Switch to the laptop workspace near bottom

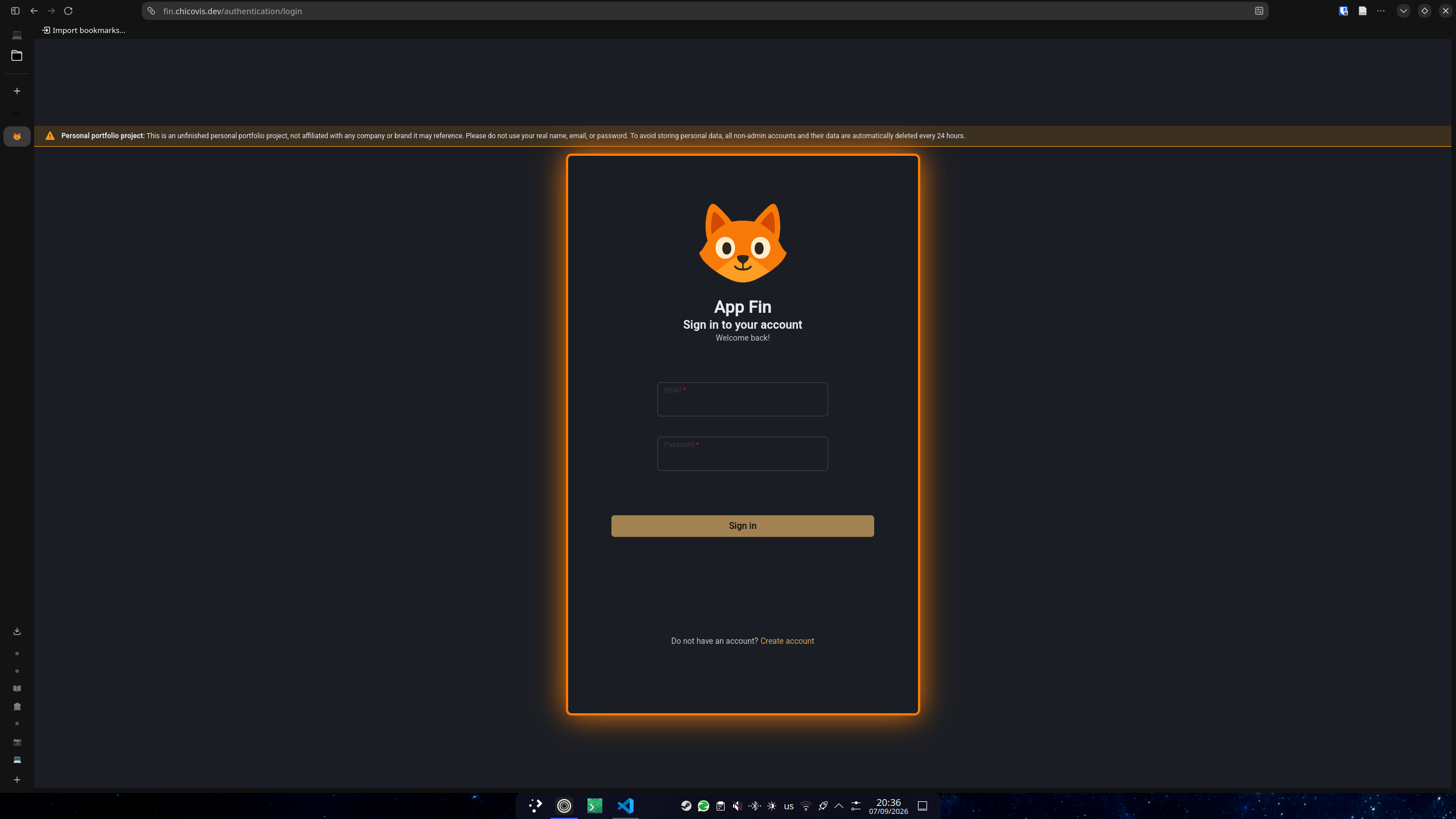17,760
